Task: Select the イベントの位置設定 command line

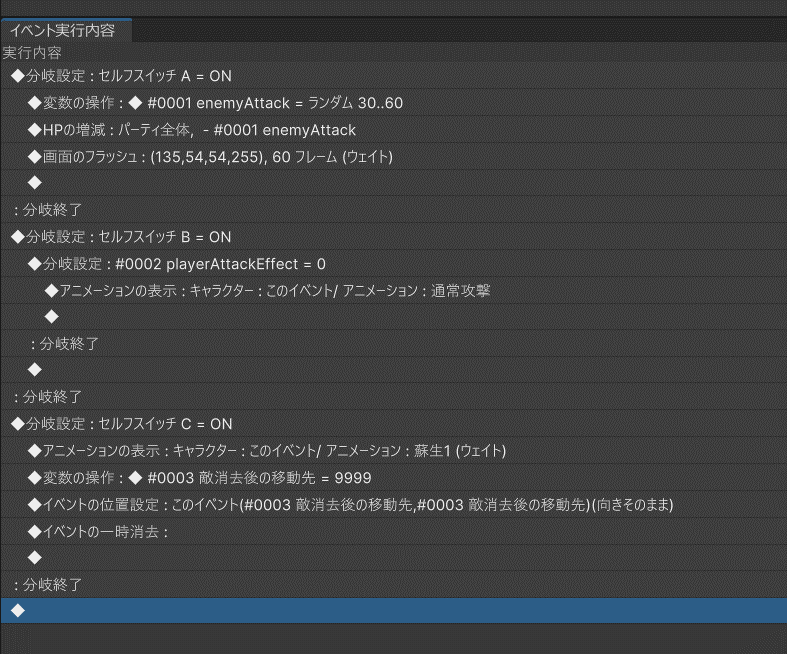Action: pos(350,504)
